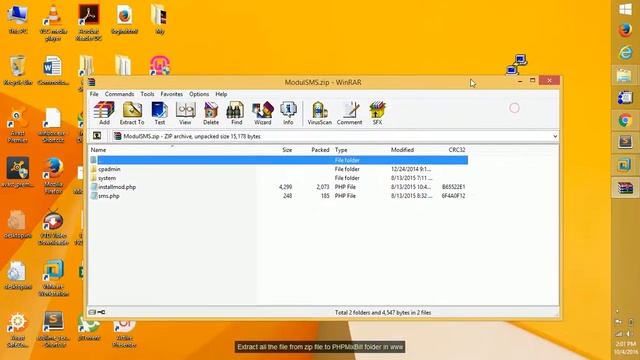Expand the archive path dropdown arrow

555,136
